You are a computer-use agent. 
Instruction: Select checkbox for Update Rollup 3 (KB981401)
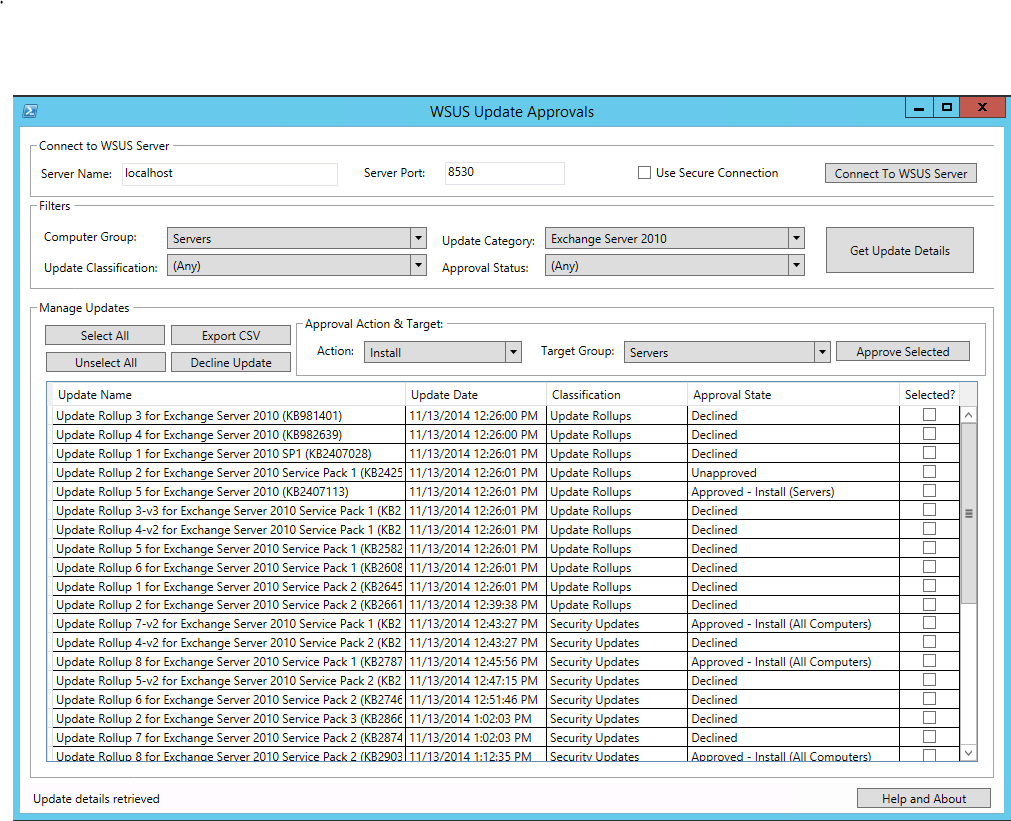click(x=929, y=415)
